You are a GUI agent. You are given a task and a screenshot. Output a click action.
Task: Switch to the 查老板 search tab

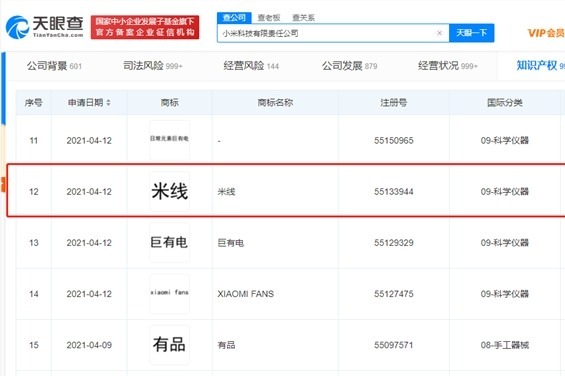click(x=269, y=18)
